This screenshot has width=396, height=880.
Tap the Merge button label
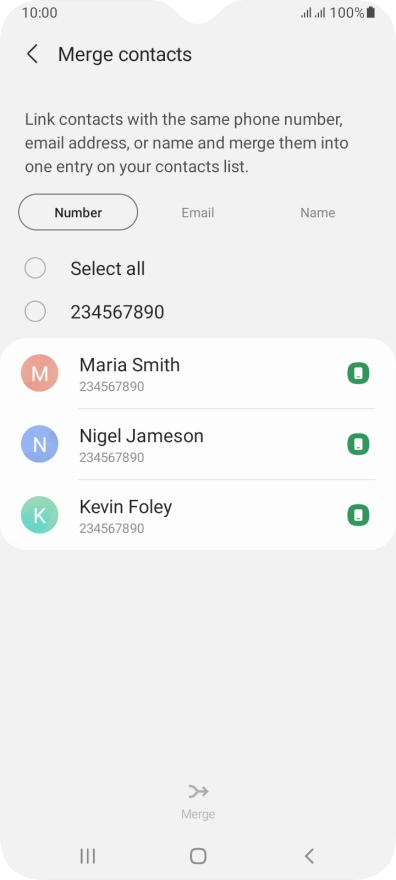[198, 814]
